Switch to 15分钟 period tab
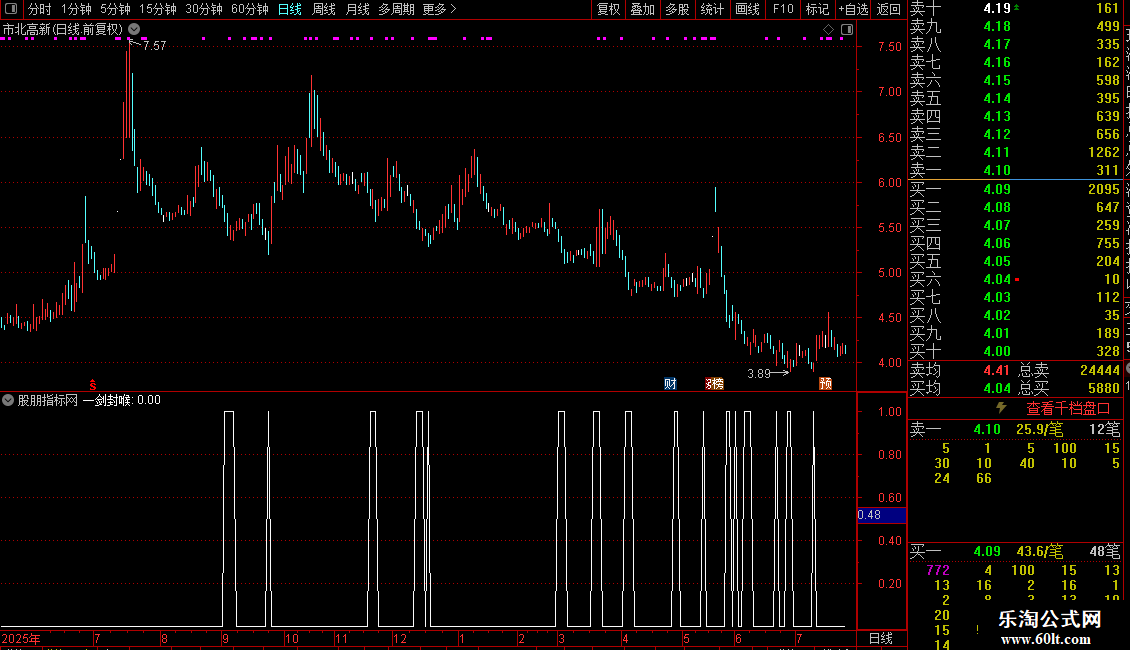This screenshot has height=650, width=1130. (x=158, y=9)
